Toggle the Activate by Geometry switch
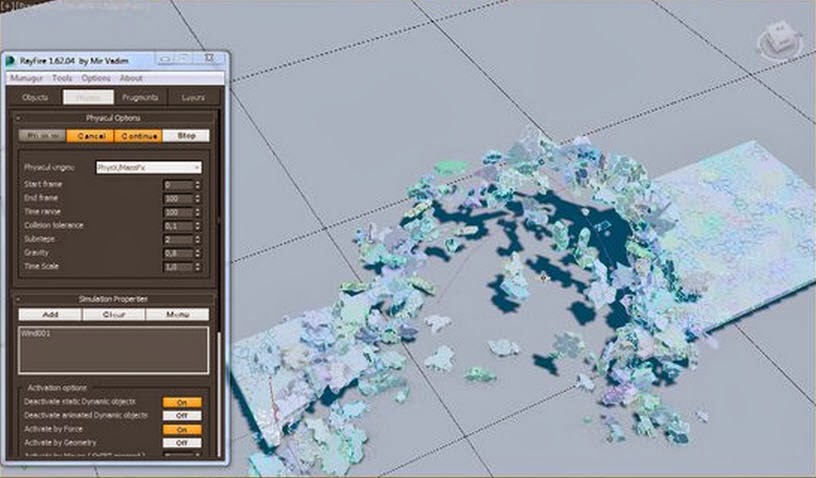Image resolution: width=816 pixels, height=478 pixels. click(182, 443)
